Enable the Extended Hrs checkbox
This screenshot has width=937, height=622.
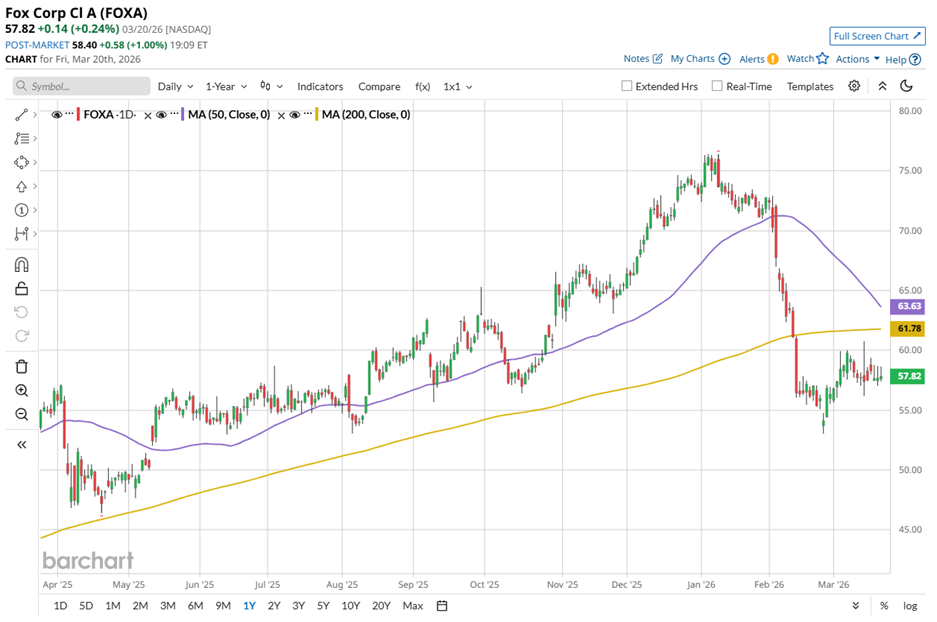627,86
